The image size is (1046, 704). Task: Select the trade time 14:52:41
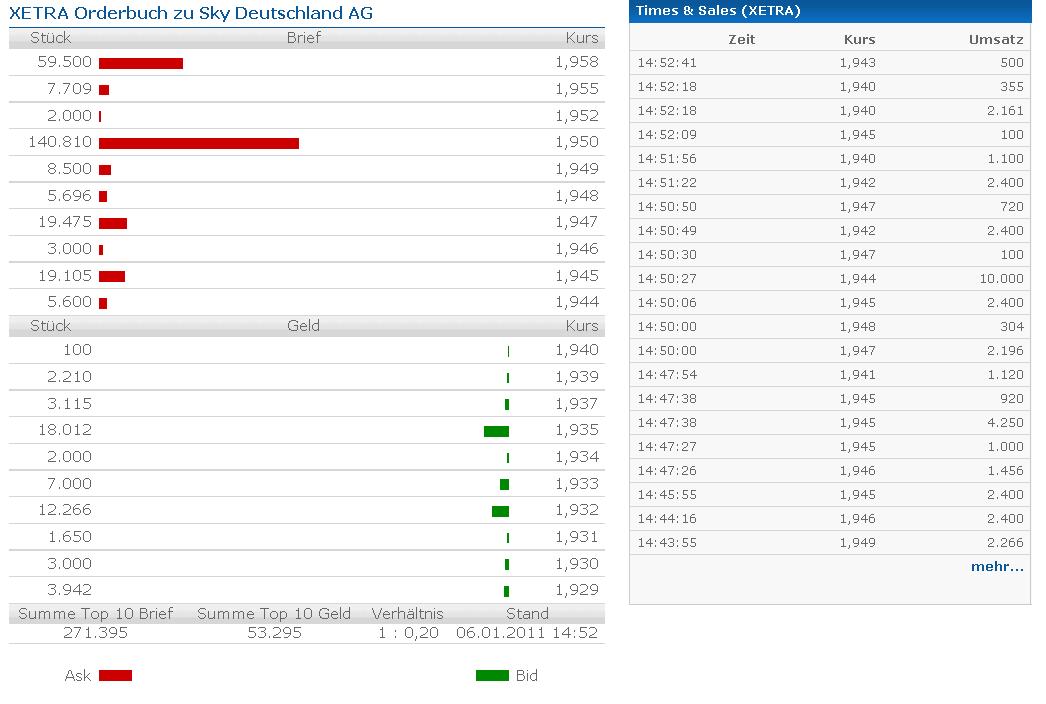(667, 63)
